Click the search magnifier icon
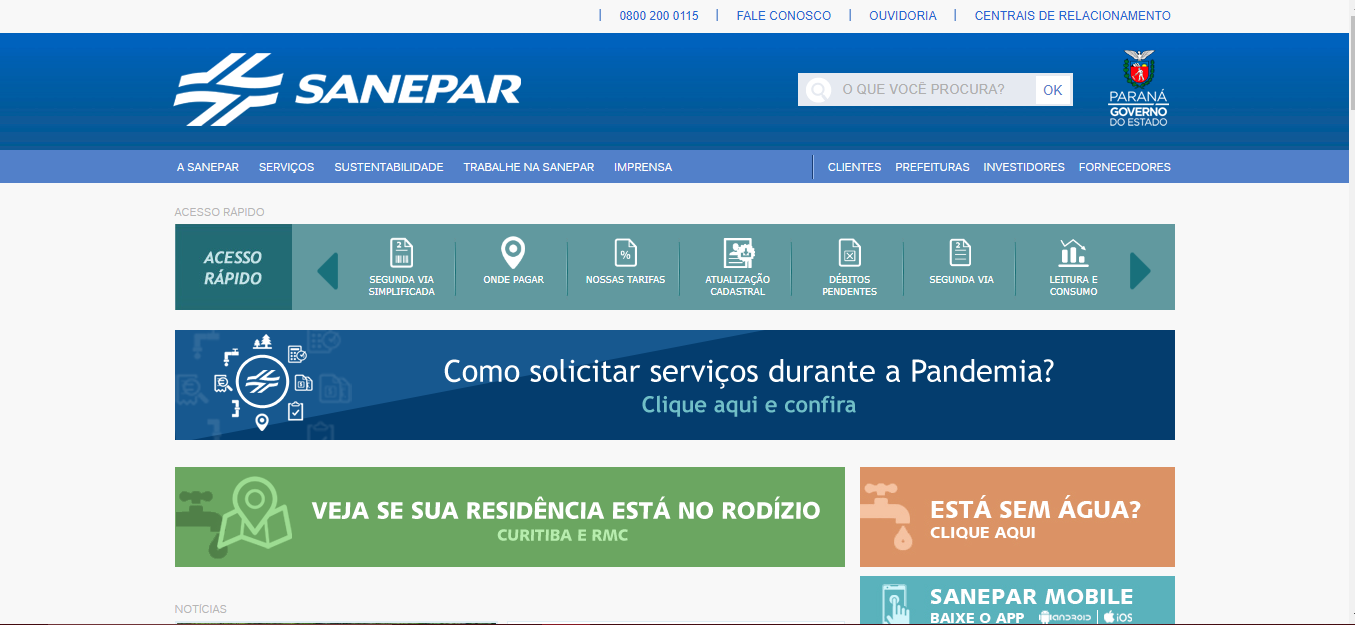1355x625 pixels. [818, 90]
